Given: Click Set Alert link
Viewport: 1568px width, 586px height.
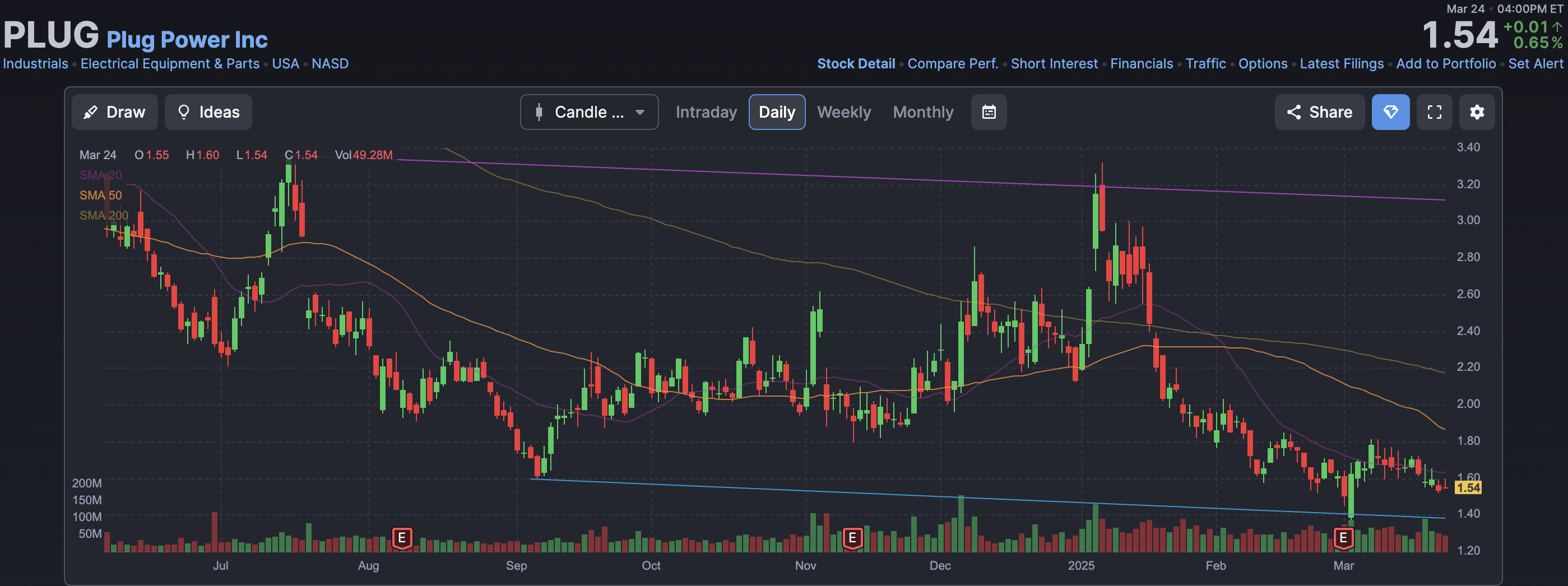Looking at the screenshot, I should [1535, 64].
